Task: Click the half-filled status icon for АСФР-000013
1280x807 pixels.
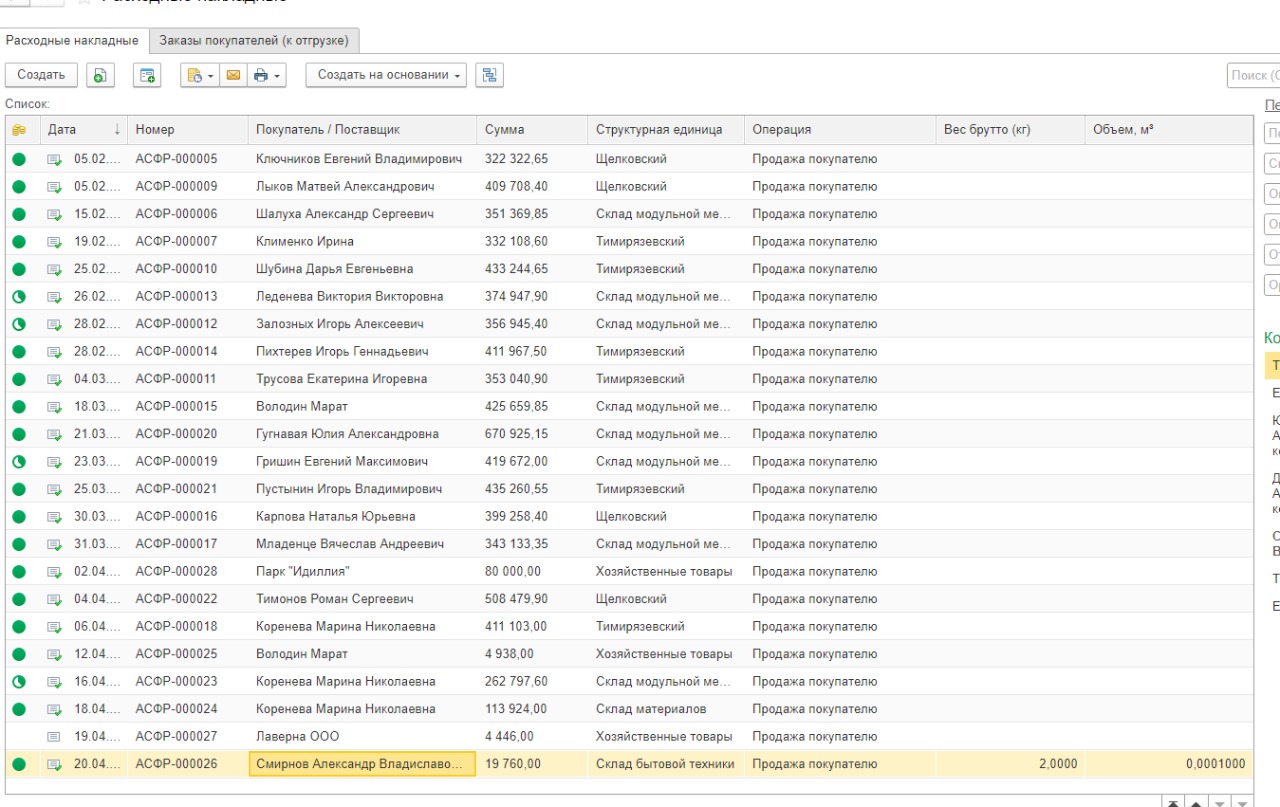Action: 19,296
